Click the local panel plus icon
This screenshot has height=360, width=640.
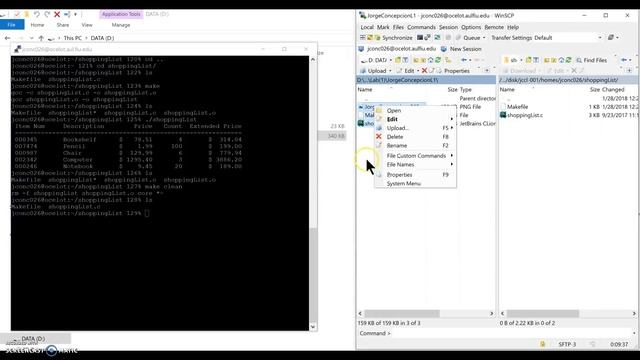click(x=487, y=71)
